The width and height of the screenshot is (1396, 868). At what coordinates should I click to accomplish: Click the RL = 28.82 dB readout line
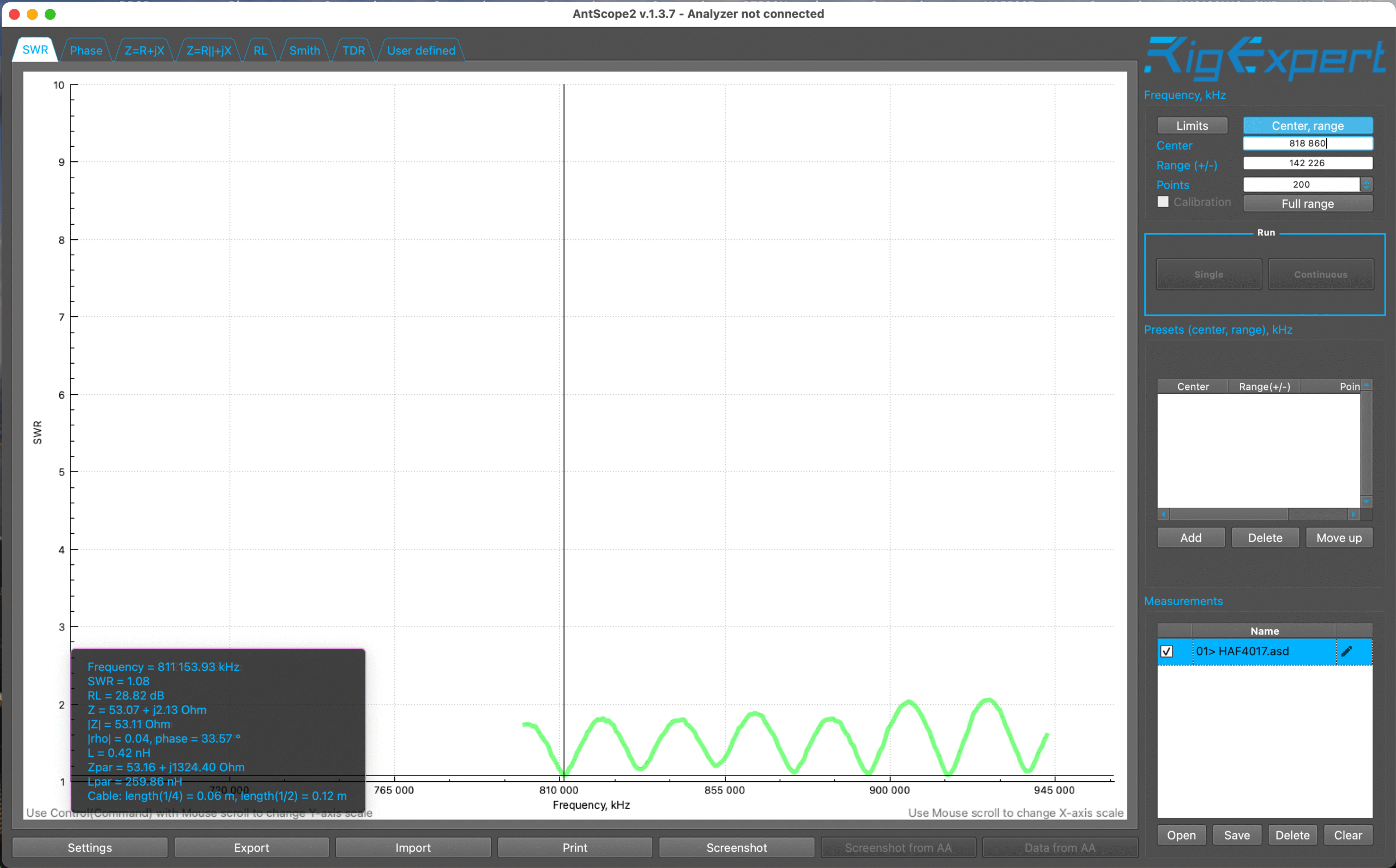(x=126, y=695)
